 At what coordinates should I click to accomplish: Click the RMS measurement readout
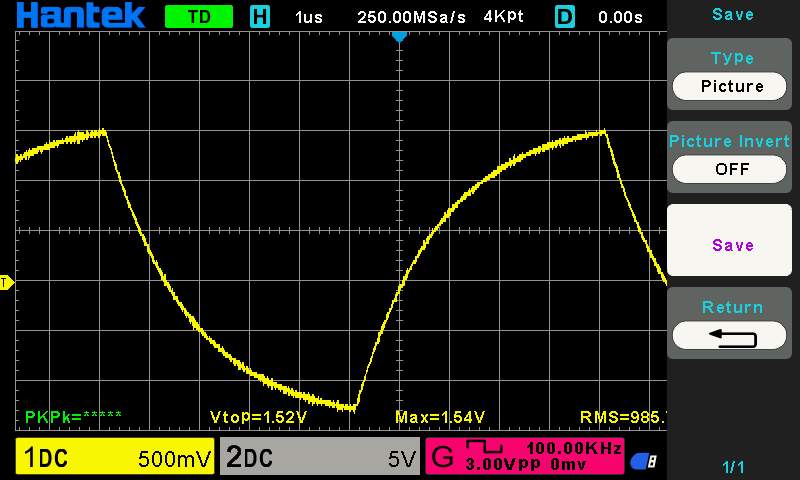click(x=623, y=417)
